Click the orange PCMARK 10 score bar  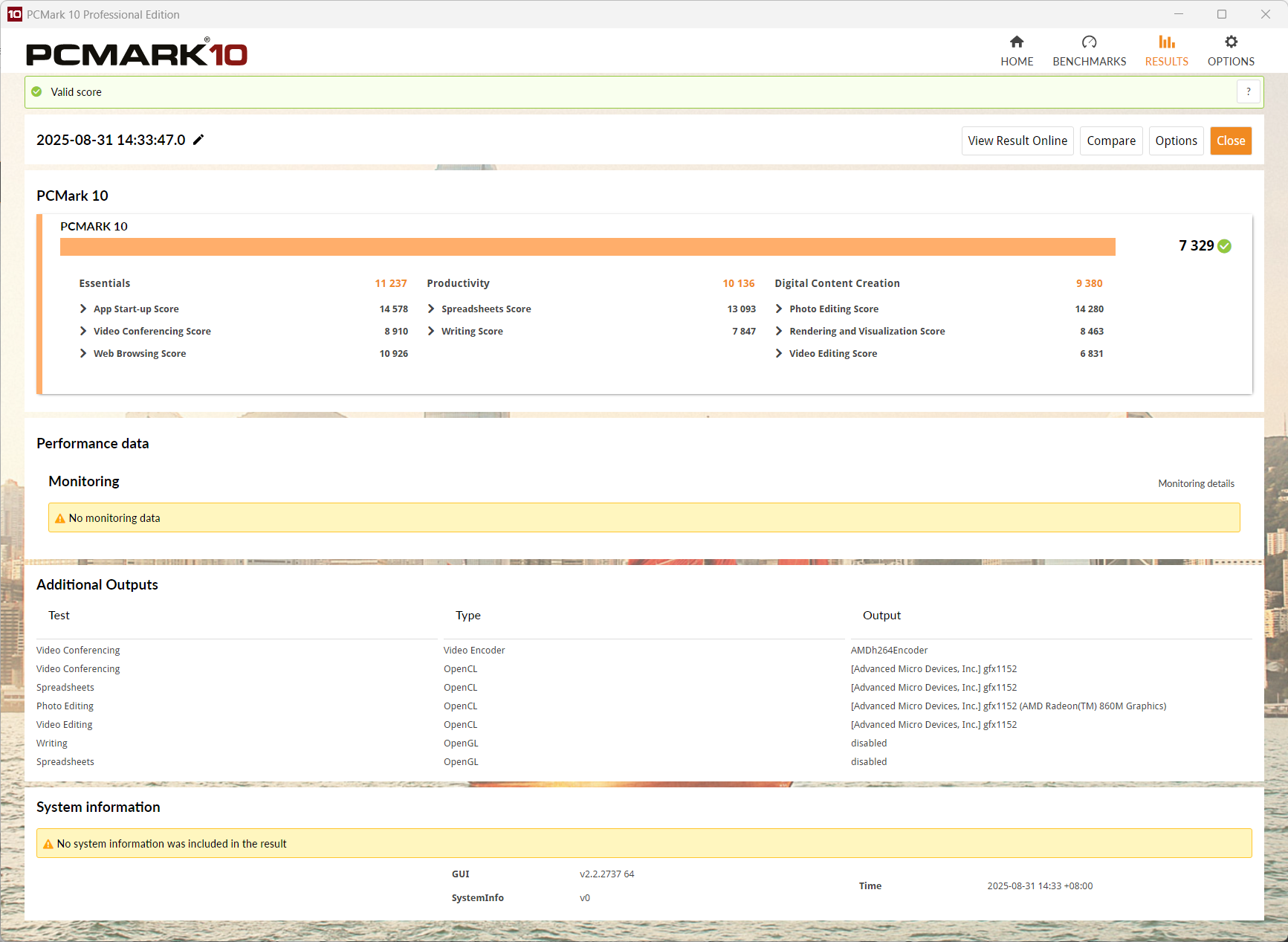588,247
